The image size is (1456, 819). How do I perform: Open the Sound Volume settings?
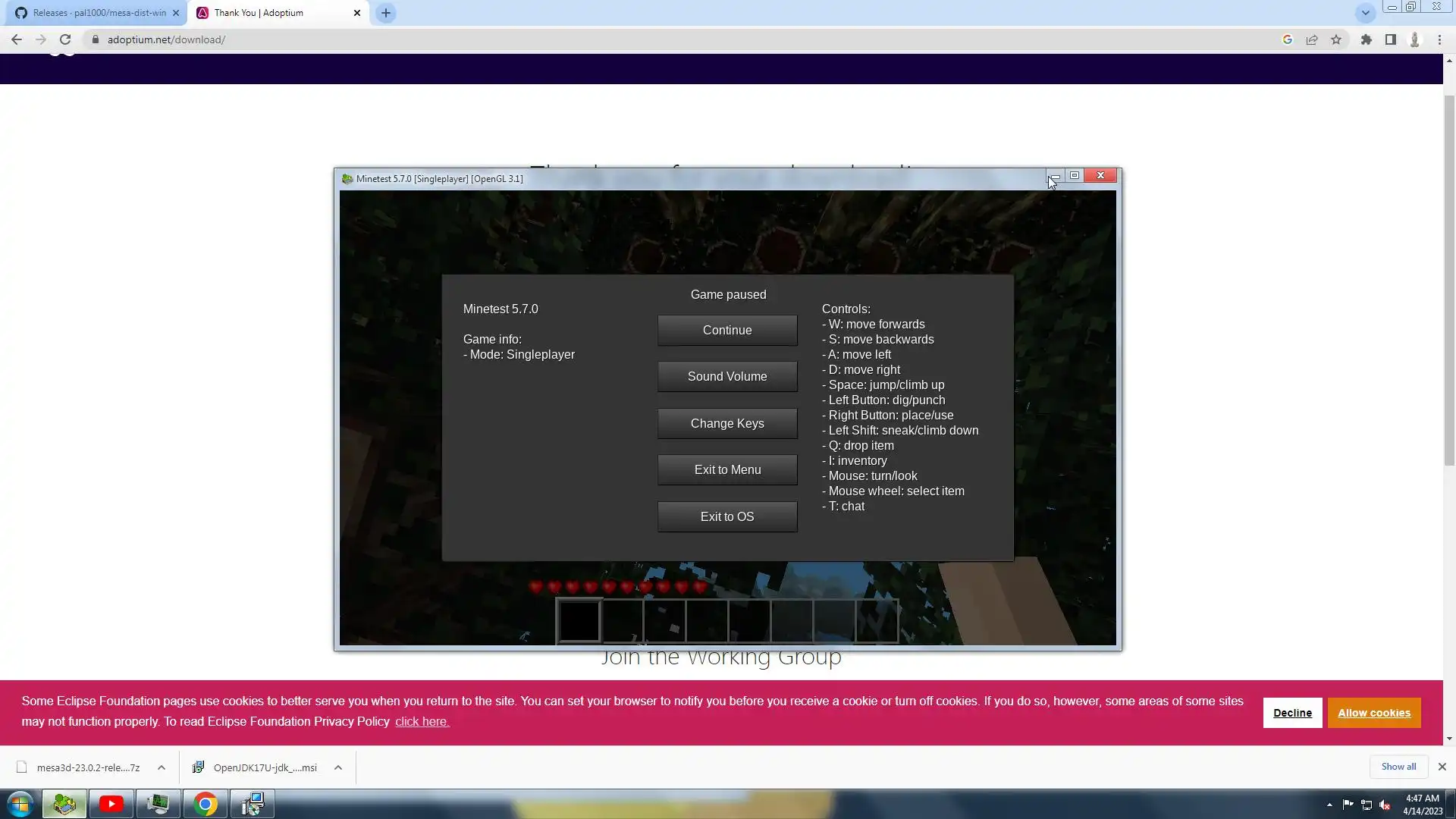726,377
